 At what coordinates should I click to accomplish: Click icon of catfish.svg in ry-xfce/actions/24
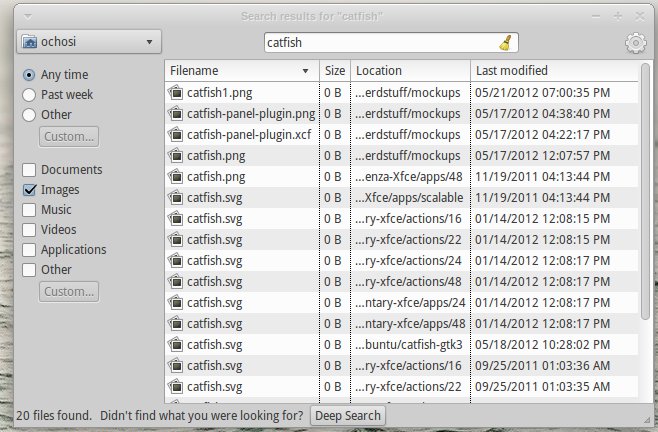point(176,260)
